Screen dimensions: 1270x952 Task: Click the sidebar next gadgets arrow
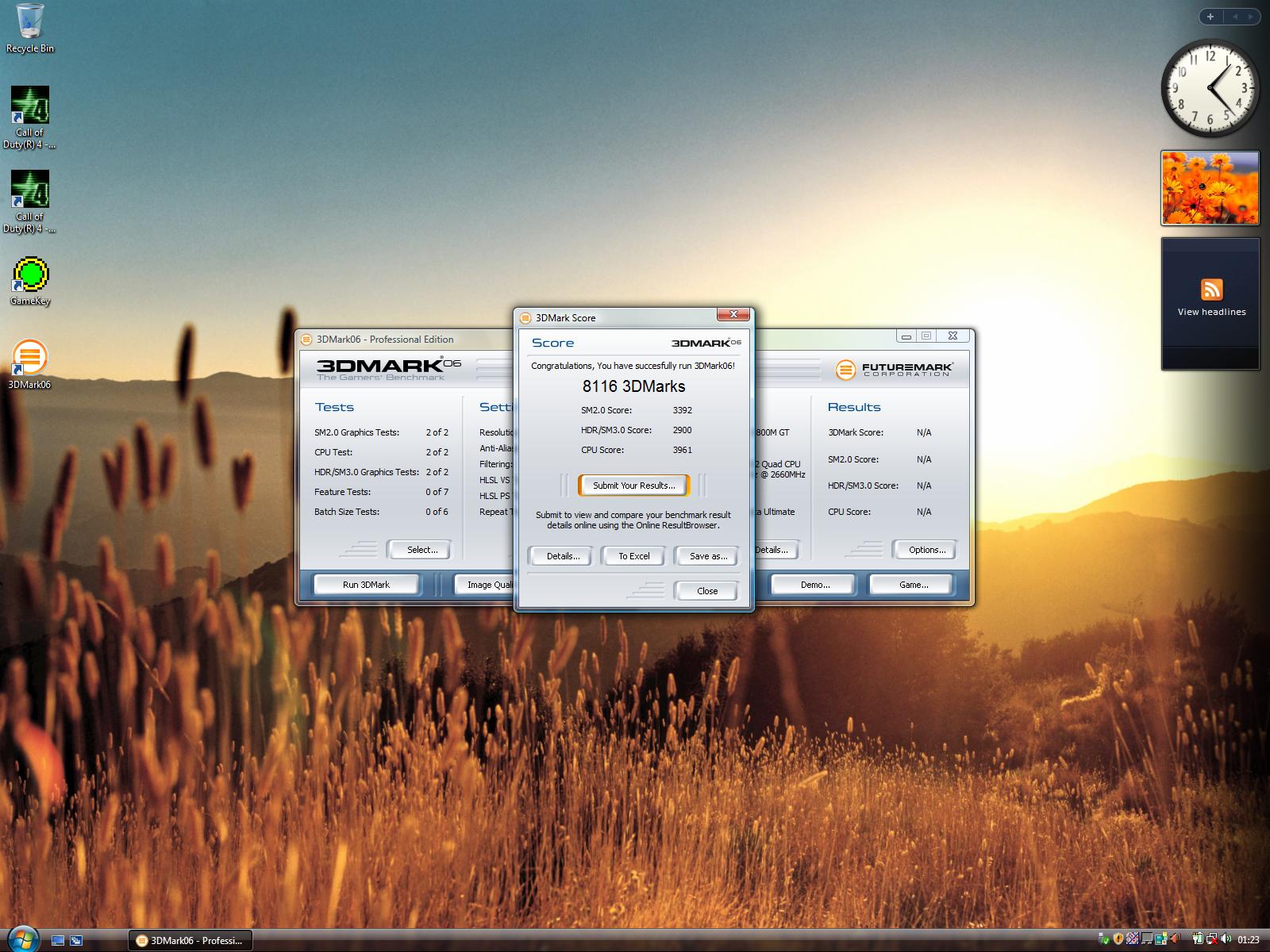pyautogui.click(x=1250, y=16)
